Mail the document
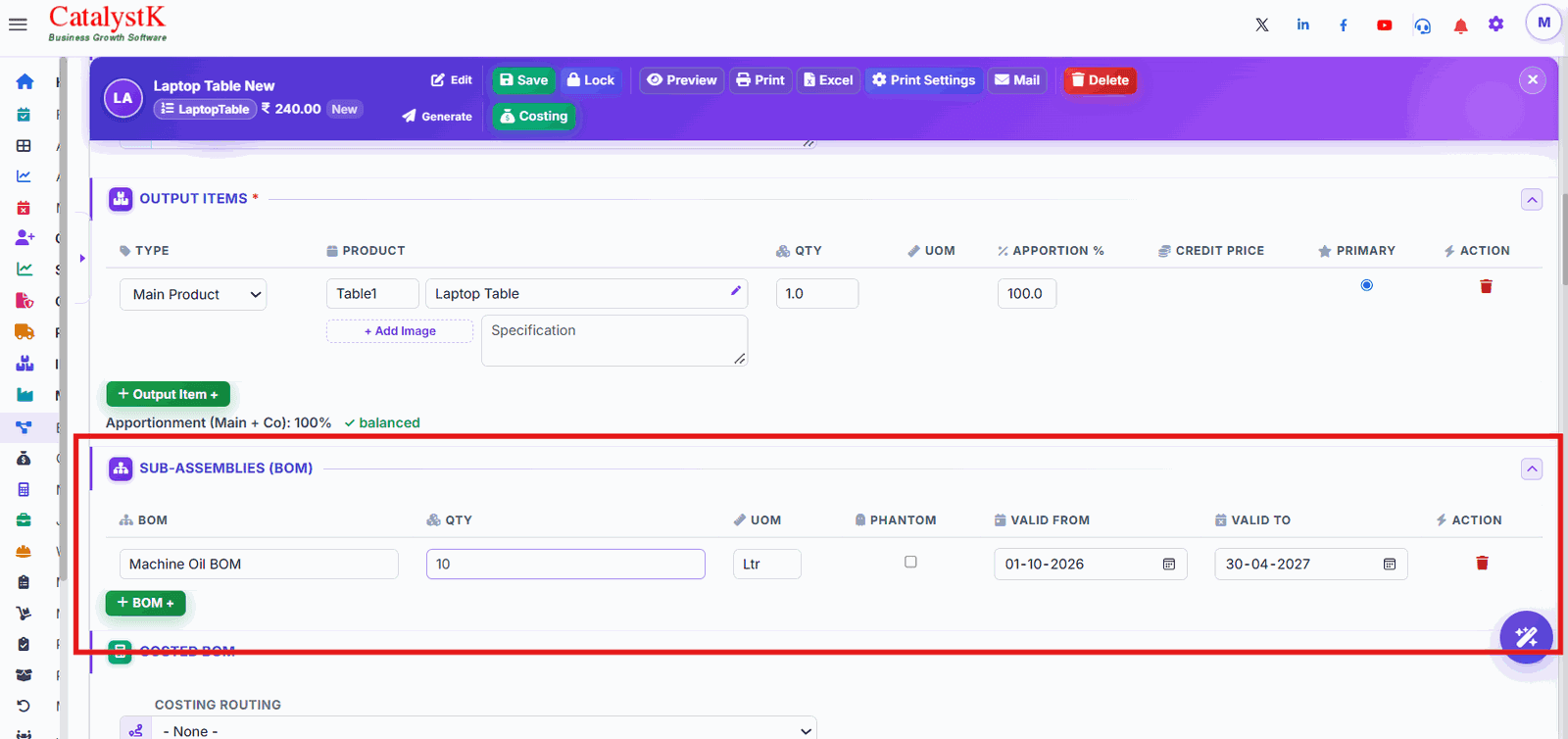The image size is (1568, 739). pyautogui.click(x=1017, y=80)
